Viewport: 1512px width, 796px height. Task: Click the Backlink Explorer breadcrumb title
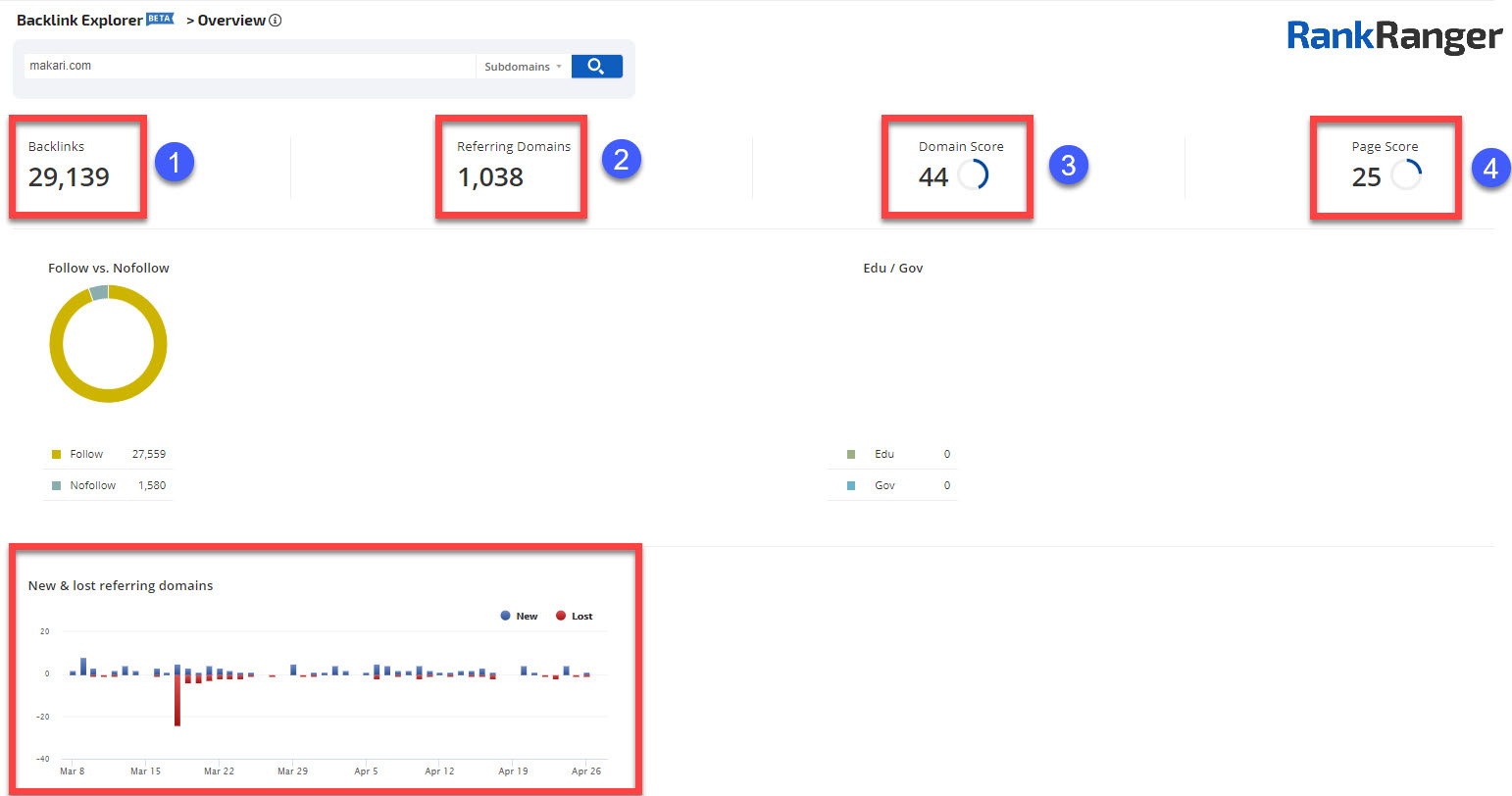80,21
